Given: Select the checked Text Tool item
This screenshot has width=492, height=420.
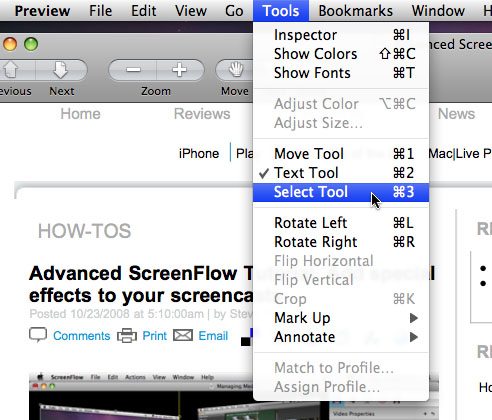Looking at the screenshot, I should coord(341,173).
